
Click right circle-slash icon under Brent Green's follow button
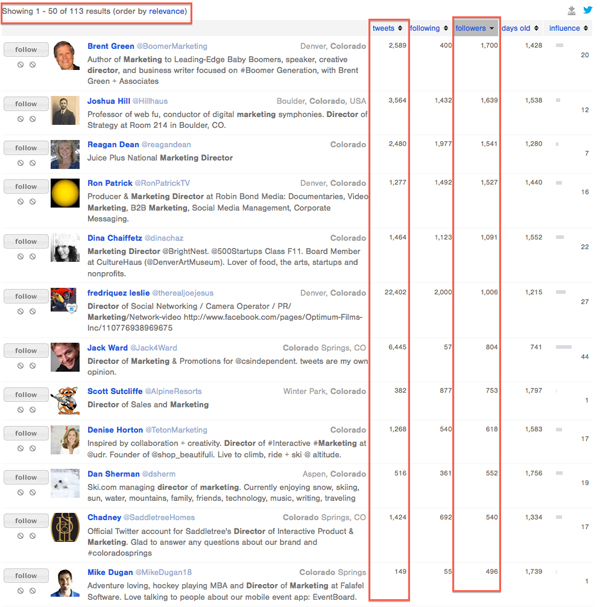pos(33,65)
